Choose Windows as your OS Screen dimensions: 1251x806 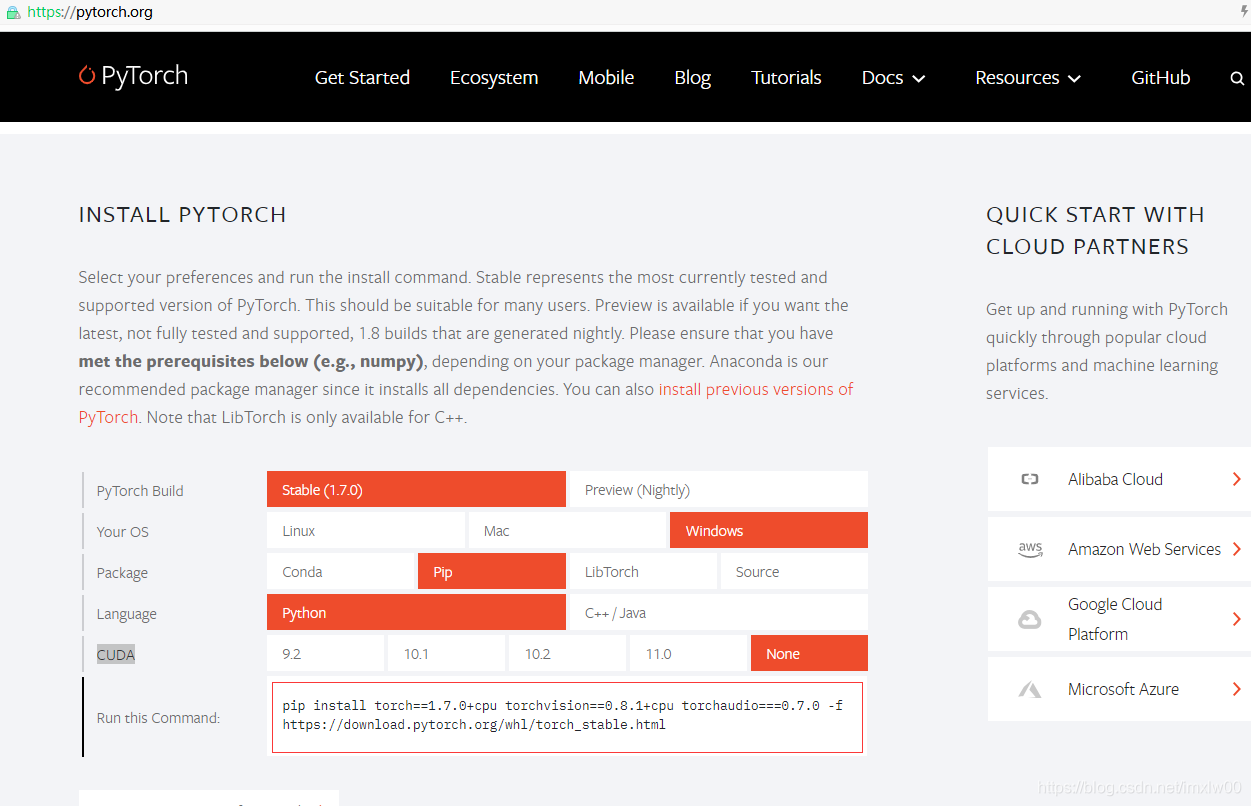point(769,531)
